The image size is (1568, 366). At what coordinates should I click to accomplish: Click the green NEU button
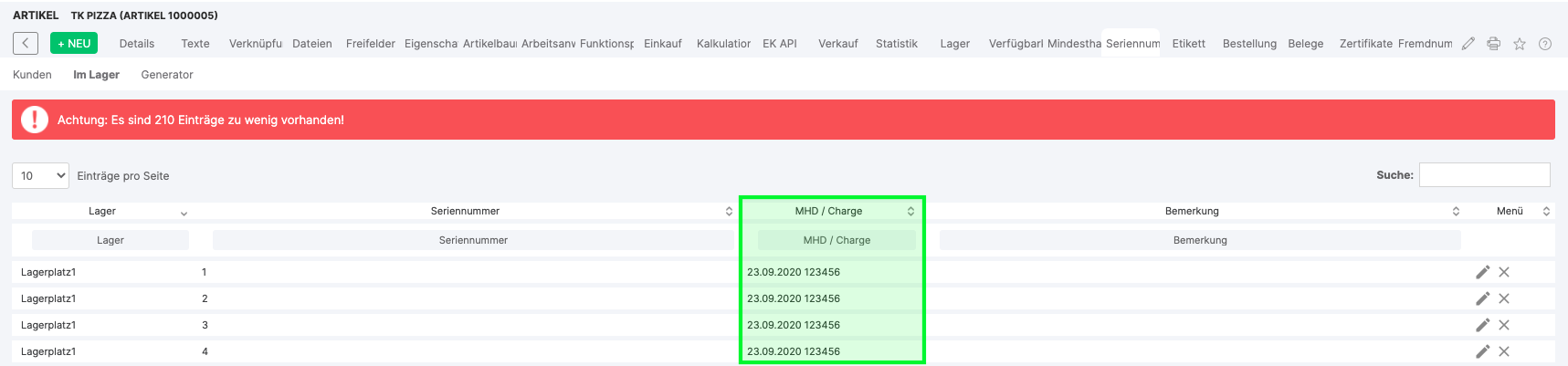[x=74, y=44]
